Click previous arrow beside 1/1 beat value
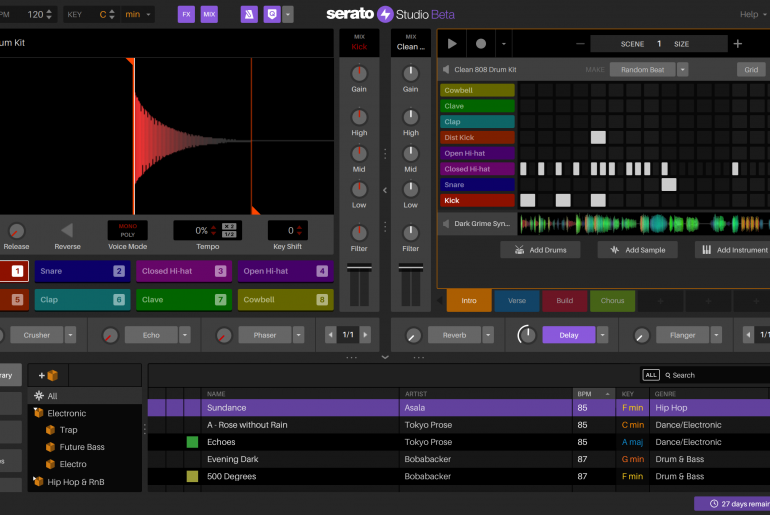The height and width of the screenshot is (515, 770). coord(330,335)
